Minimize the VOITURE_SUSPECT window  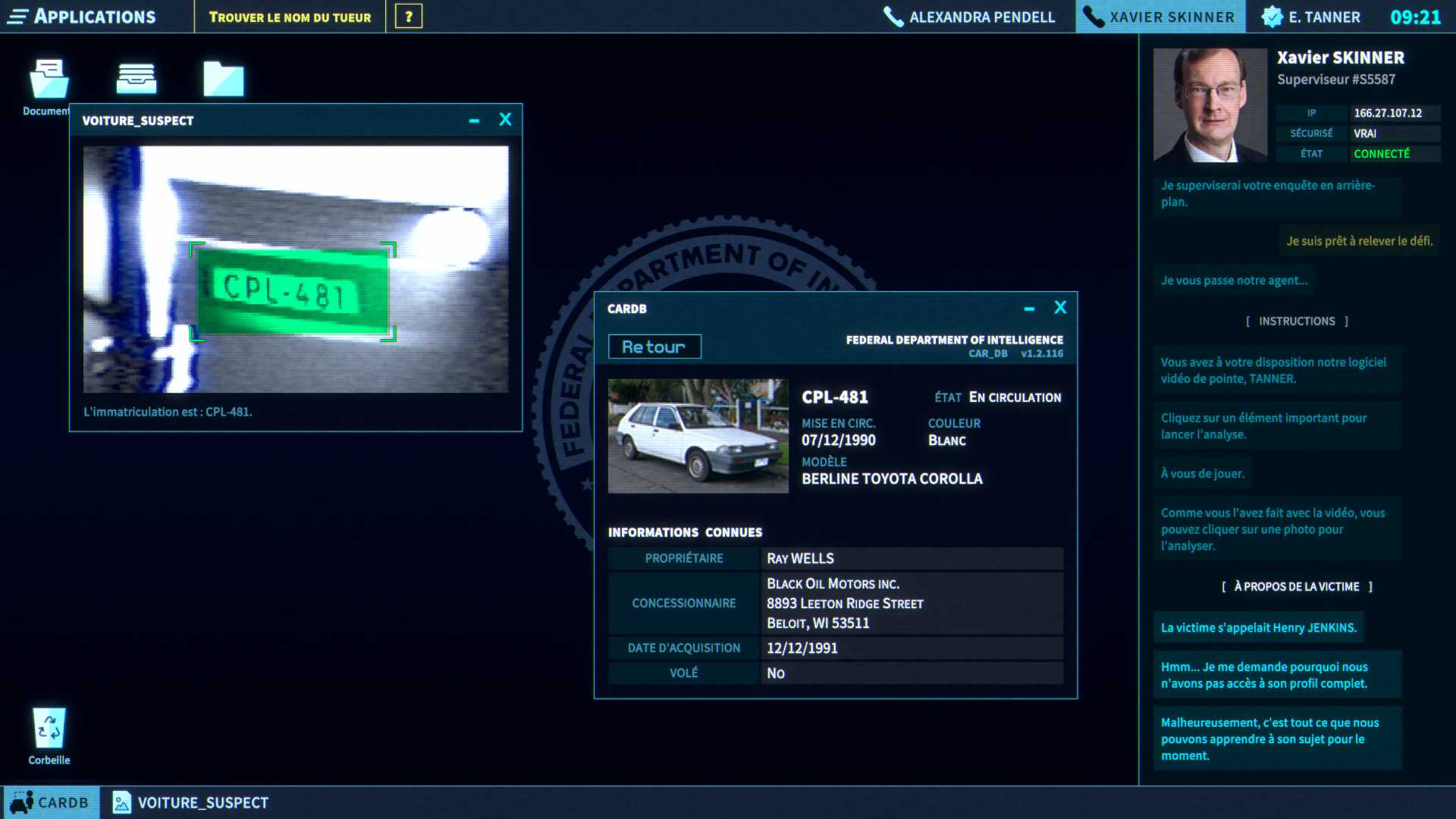(x=474, y=121)
